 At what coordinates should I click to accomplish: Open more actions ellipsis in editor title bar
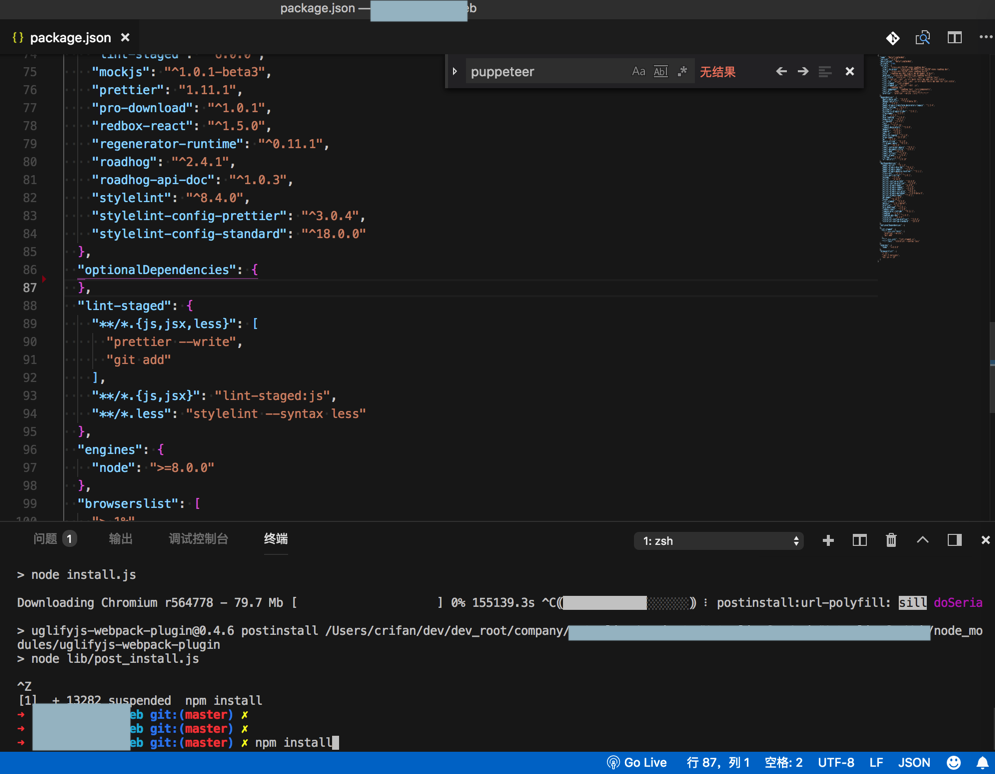985,38
